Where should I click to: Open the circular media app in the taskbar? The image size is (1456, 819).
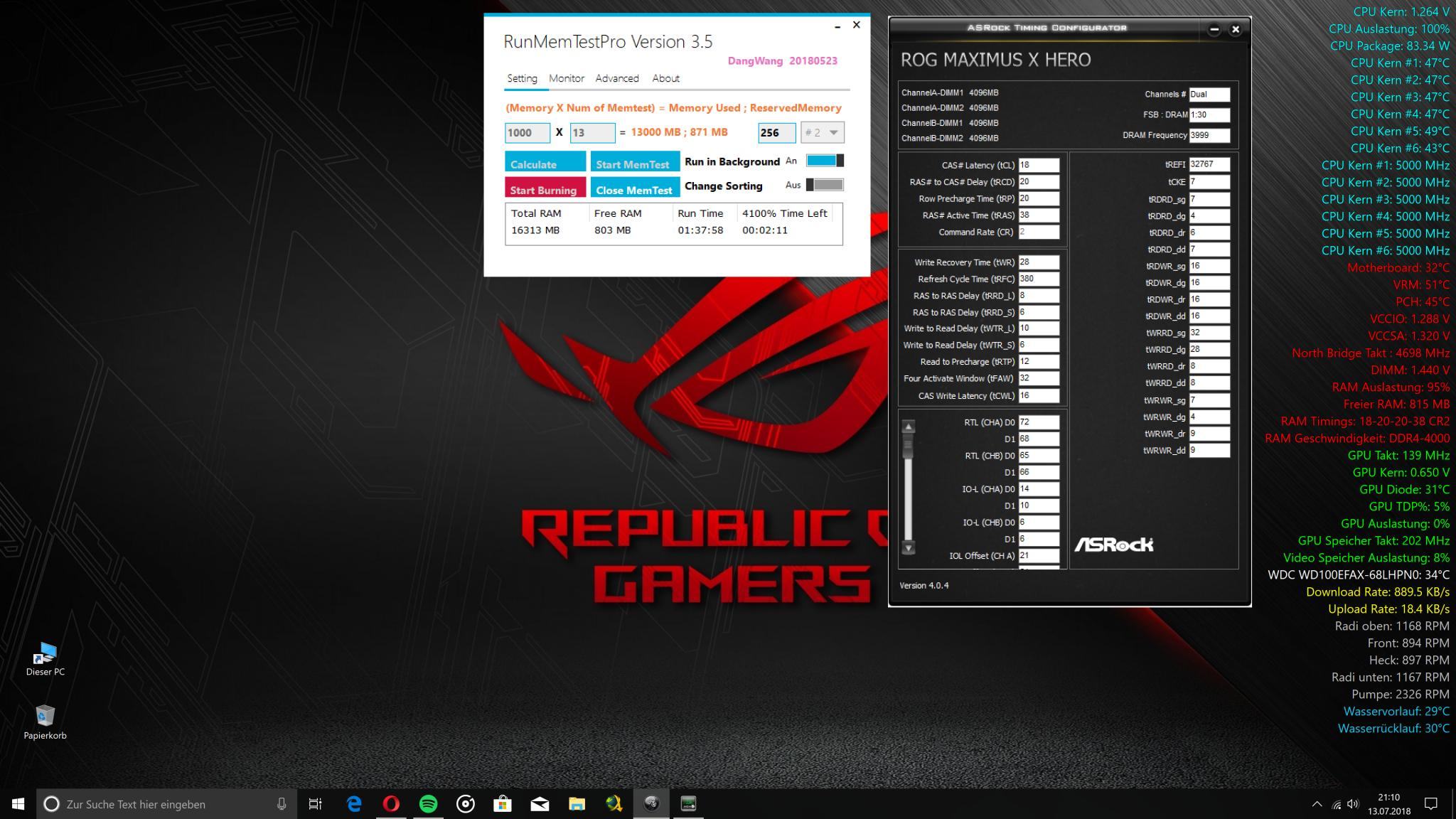pyautogui.click(x=466, y=804)
